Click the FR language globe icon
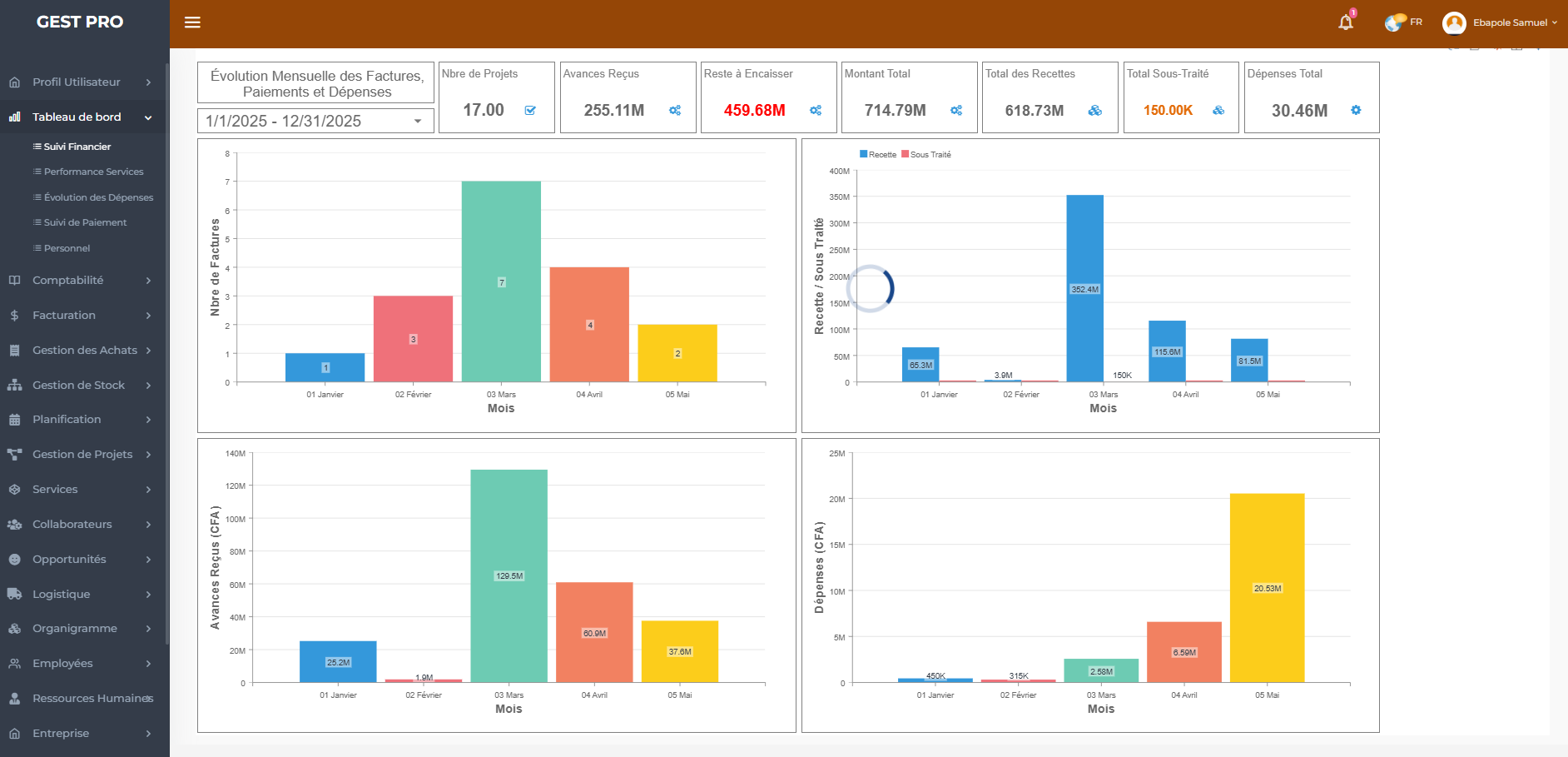 [1394, 22]
